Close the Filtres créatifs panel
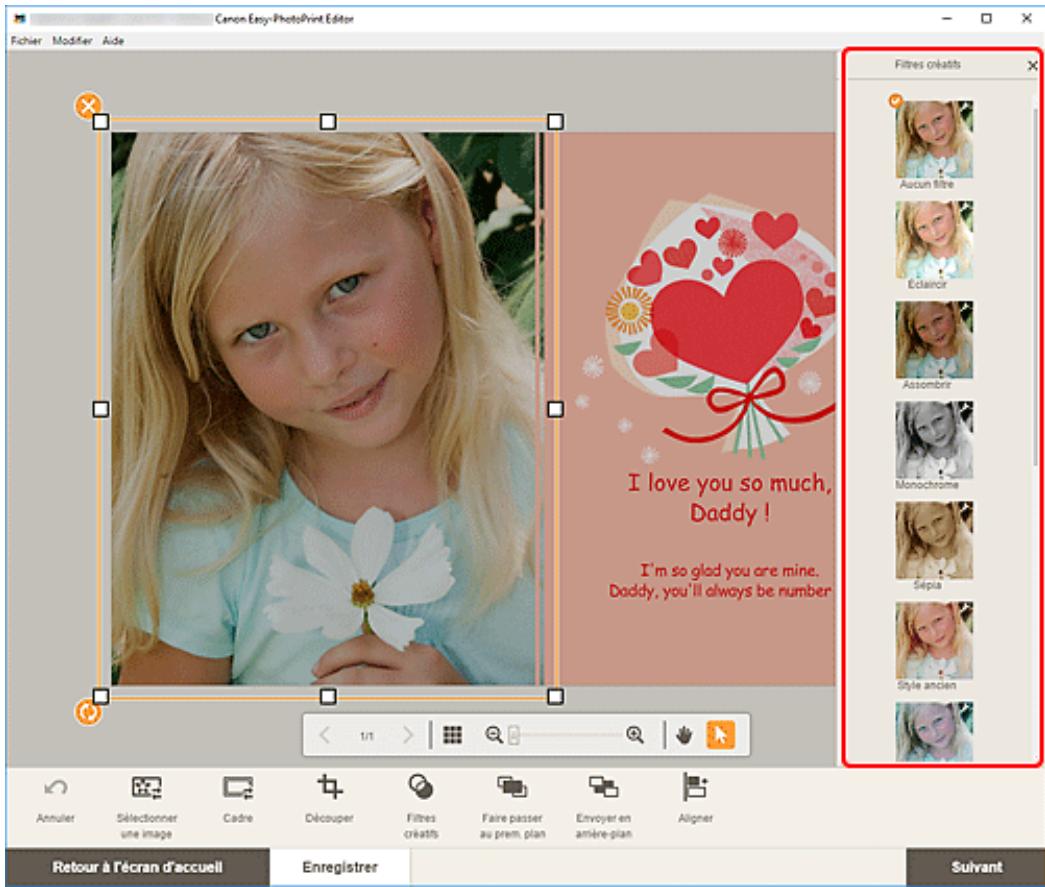Viewport: 1045px width, 887px height. (x=1032, y=65)
